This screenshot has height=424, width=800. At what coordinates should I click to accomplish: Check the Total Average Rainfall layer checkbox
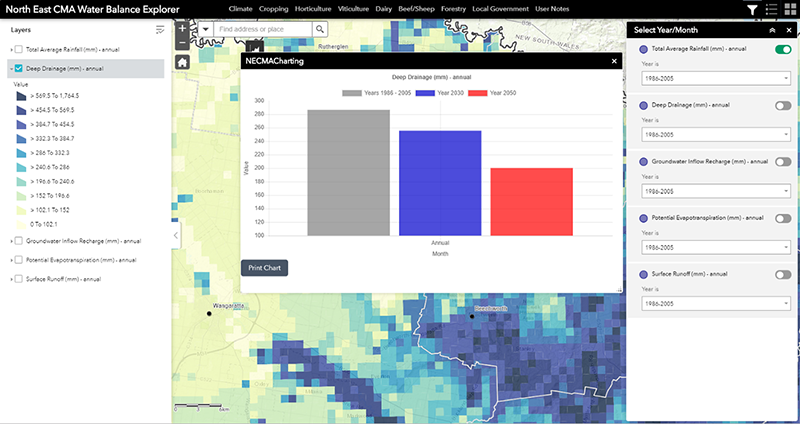tap(20, 48)
